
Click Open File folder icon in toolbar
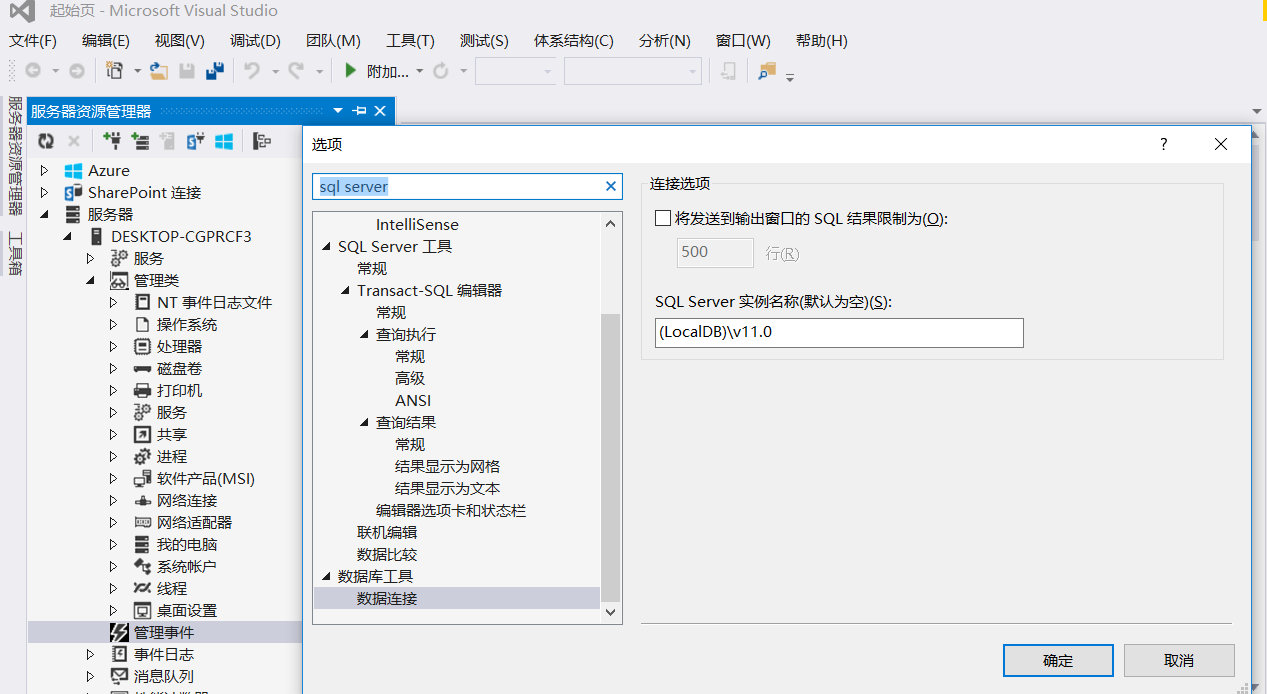point(158,71)
